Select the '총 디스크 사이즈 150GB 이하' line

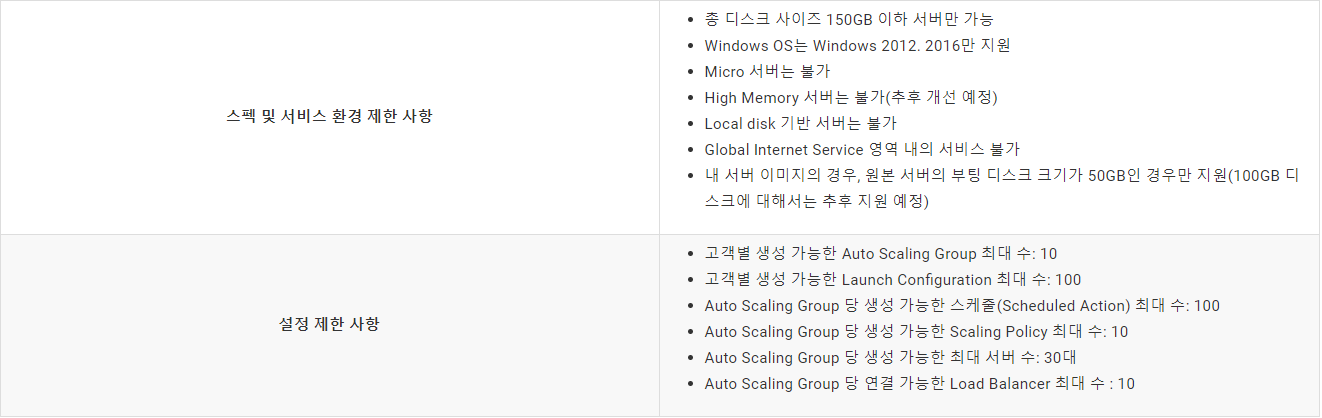849,19
